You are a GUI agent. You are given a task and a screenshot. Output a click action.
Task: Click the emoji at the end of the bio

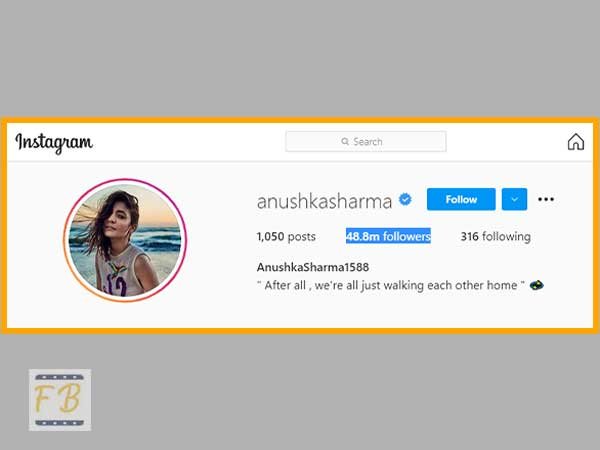pos(536,285)
